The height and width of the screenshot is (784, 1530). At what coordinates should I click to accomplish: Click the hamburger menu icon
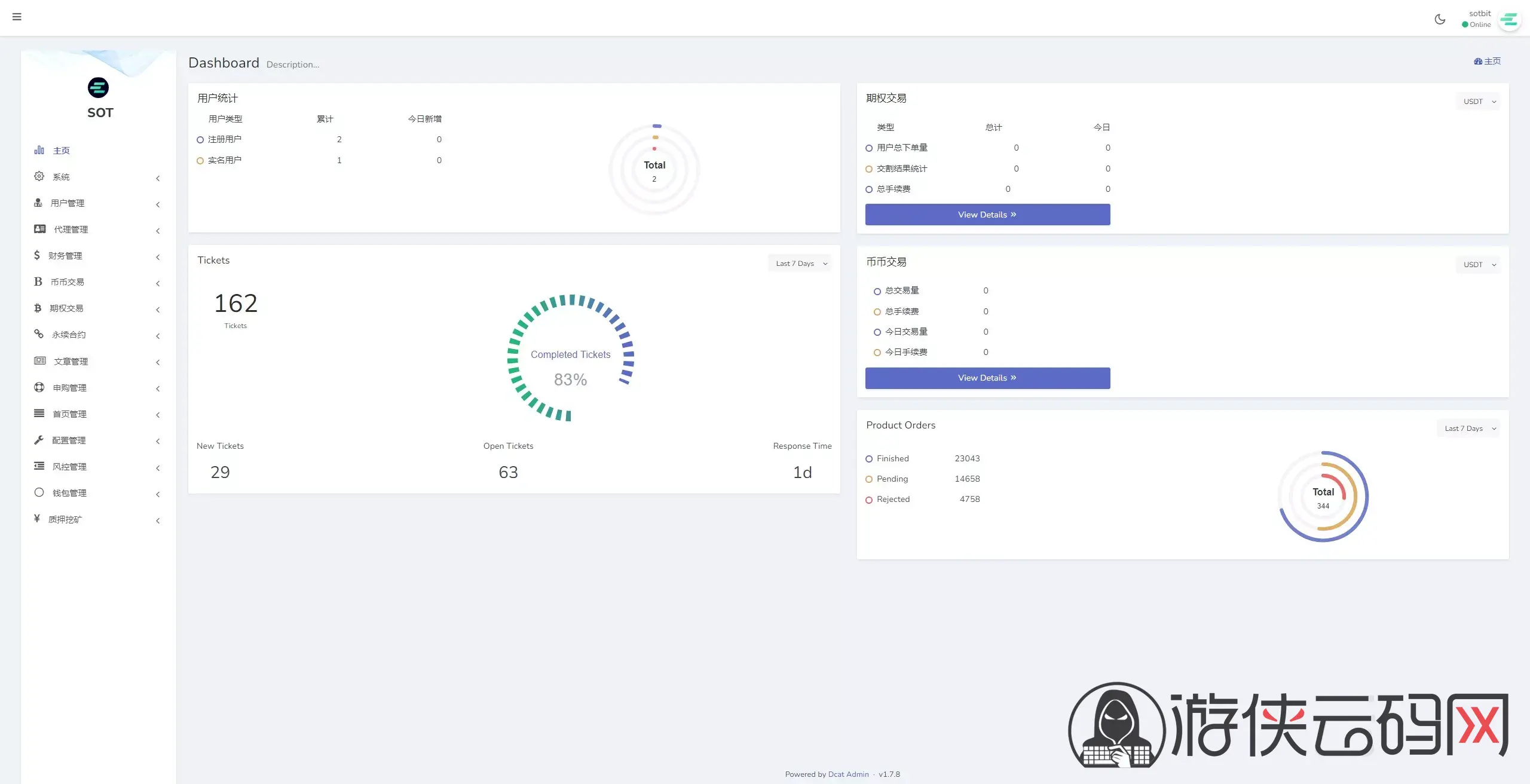[17, 17]
